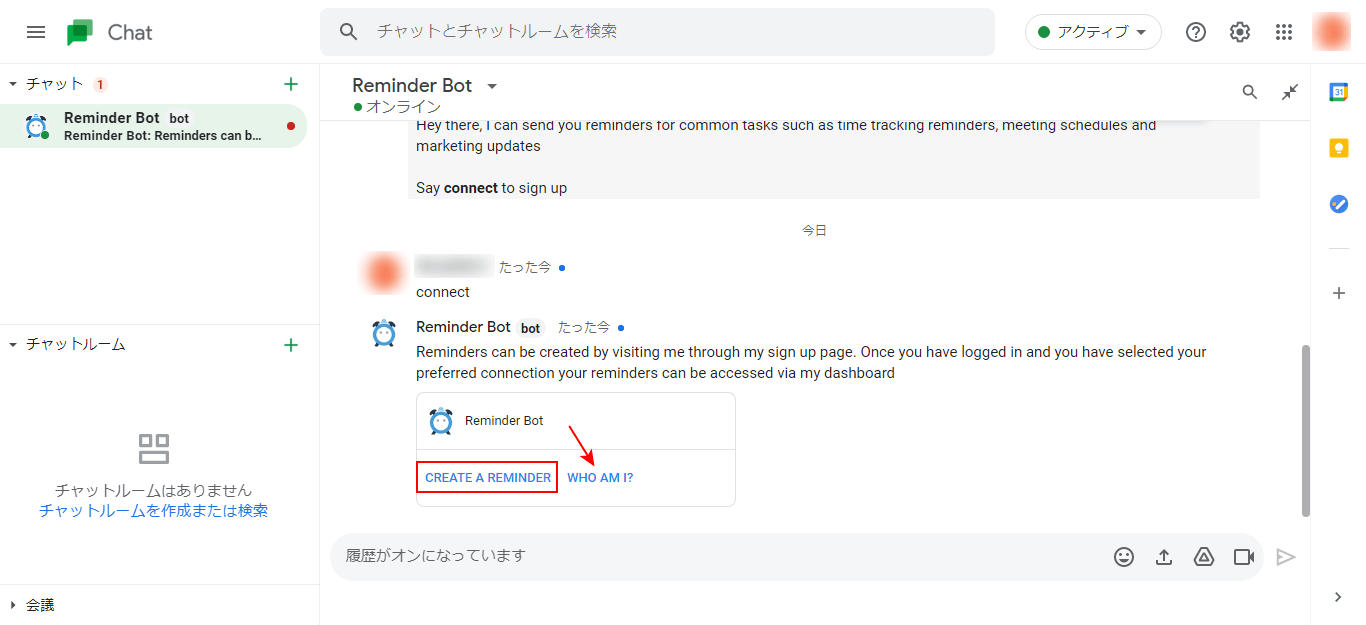Click the upload file icon
The image size is (1366, 625).
tap(1164, 557)
